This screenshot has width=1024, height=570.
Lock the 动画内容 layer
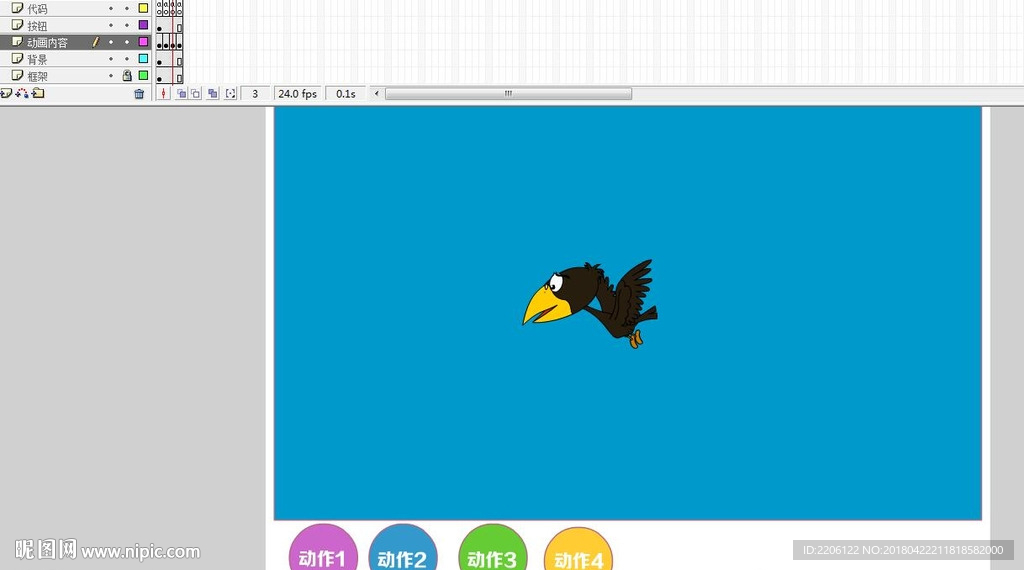click(x=127, y=42)
